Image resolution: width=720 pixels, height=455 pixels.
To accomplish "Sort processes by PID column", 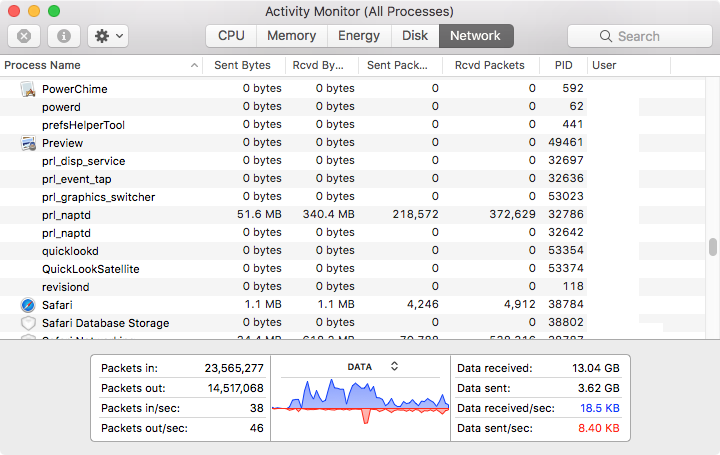I will [x=563, y=65].
